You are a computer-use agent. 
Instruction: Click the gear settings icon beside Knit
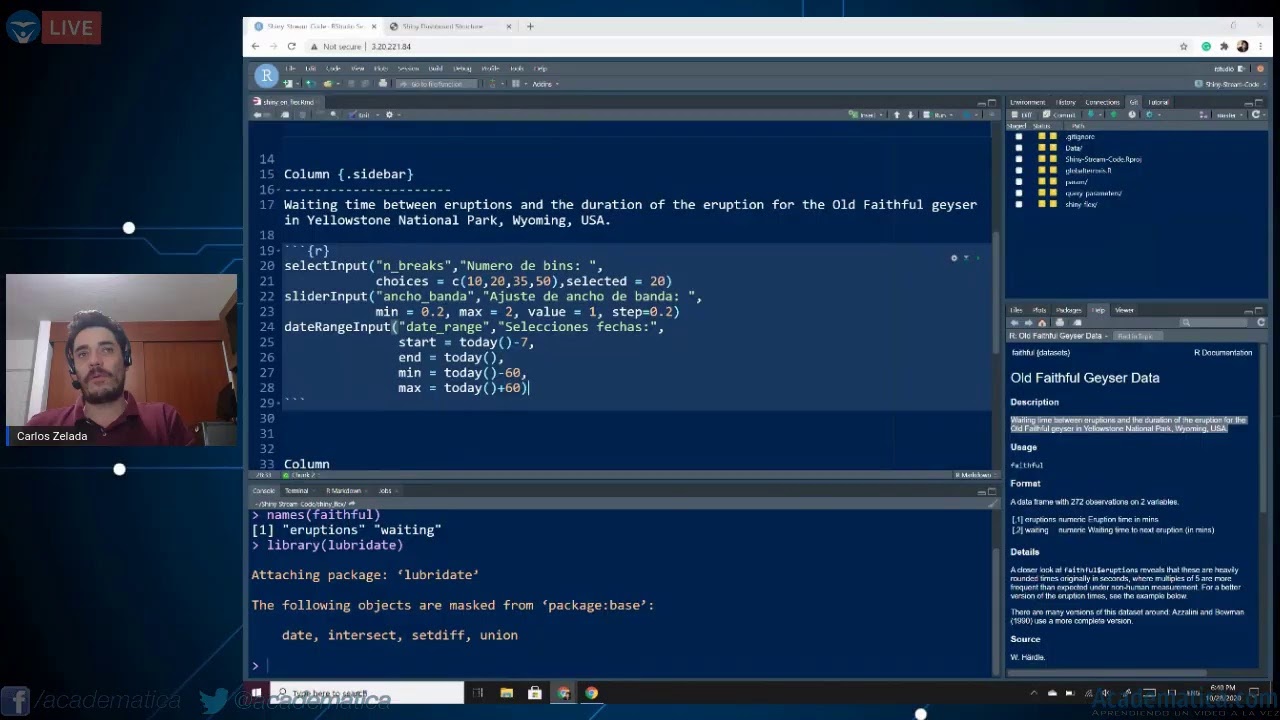tap(391, 115)
